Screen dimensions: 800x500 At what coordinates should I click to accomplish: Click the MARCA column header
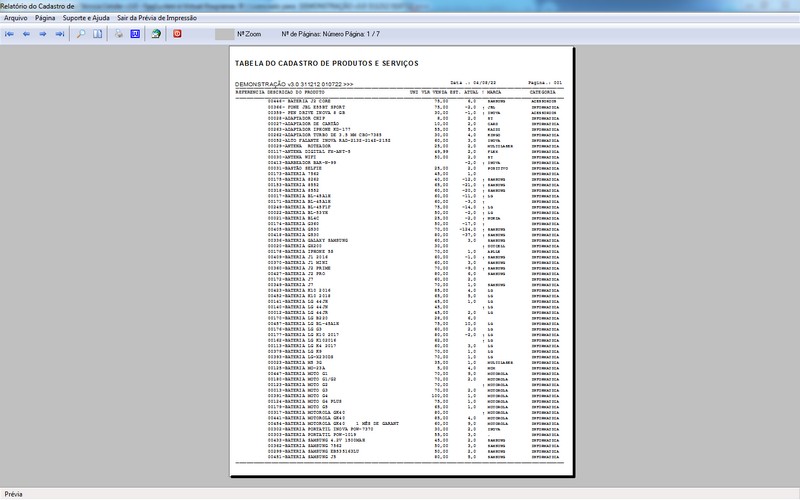click(x=494, y=92)
